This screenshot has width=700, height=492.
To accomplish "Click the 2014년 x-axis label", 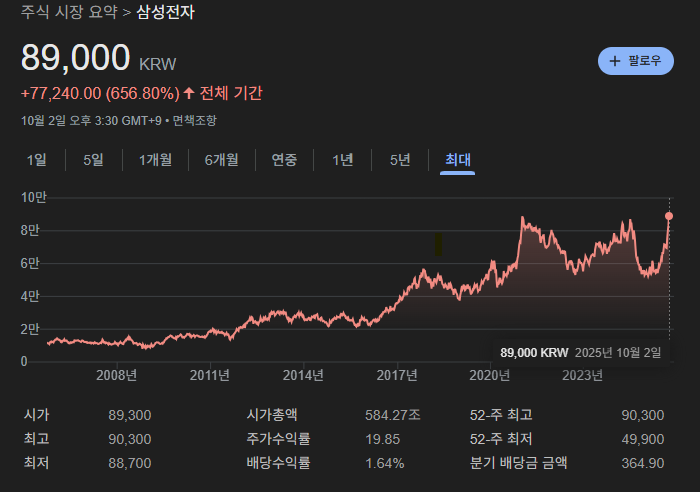I will [x=303, y=375].
